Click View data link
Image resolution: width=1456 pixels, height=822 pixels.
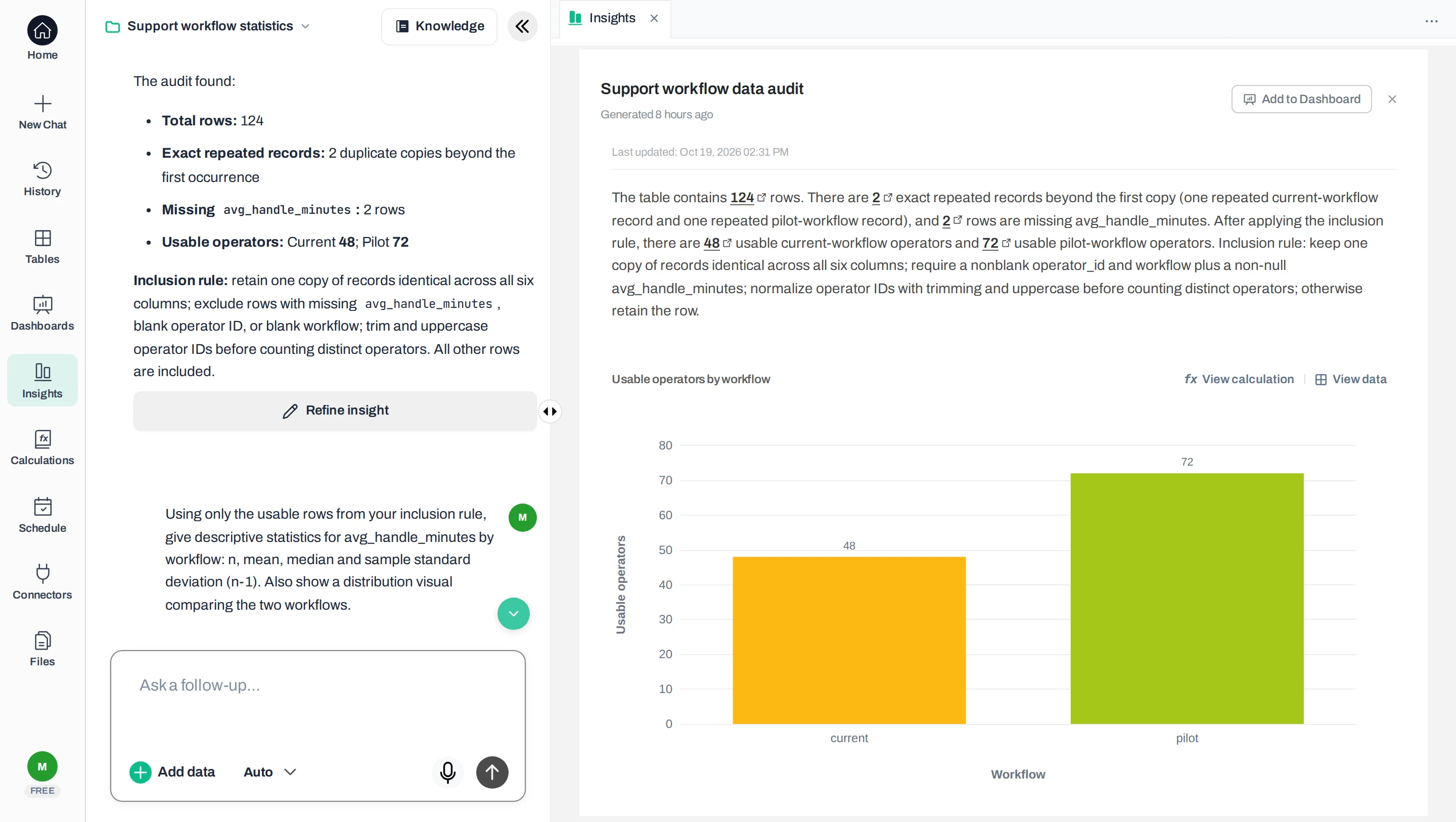[1351, 379]
